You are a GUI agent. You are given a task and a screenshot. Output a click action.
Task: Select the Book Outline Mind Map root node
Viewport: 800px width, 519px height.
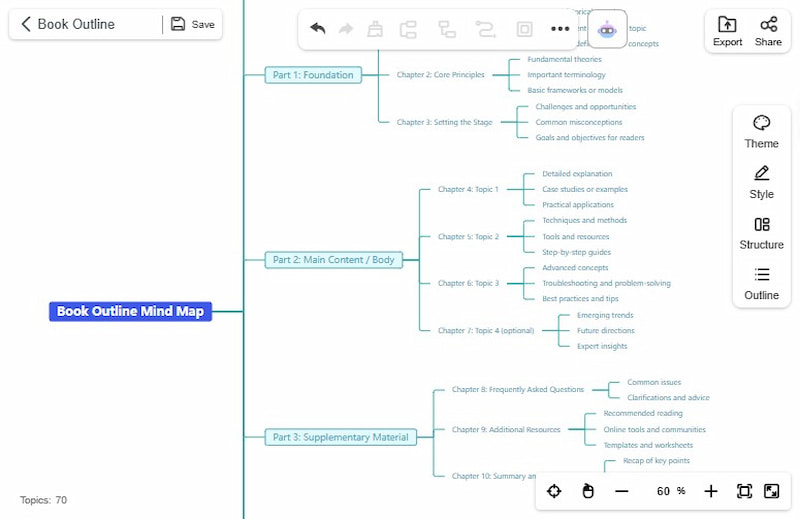(x=130, y=311)
